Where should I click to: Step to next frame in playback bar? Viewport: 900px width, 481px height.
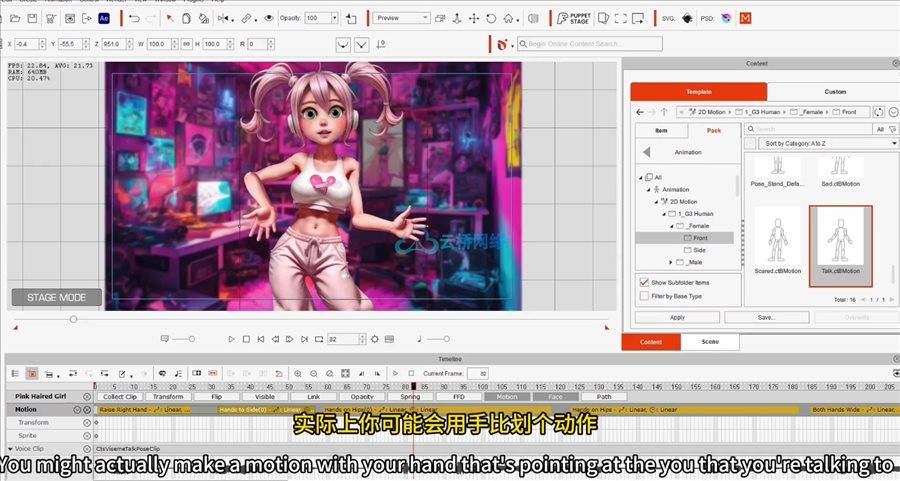pos(289,339)
